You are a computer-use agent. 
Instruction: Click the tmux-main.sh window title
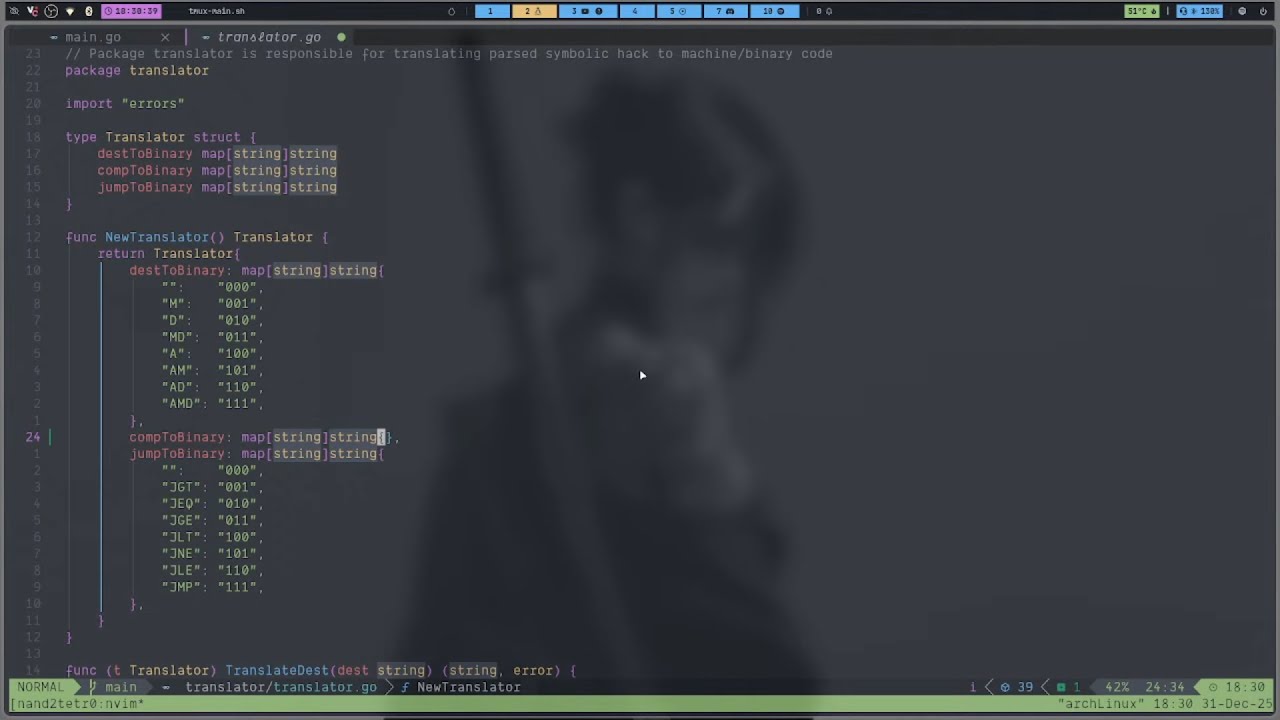217,11
